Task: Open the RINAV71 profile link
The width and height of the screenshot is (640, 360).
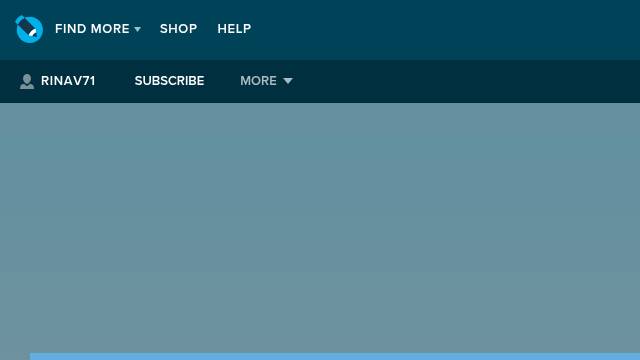Action: coord(68,81)
